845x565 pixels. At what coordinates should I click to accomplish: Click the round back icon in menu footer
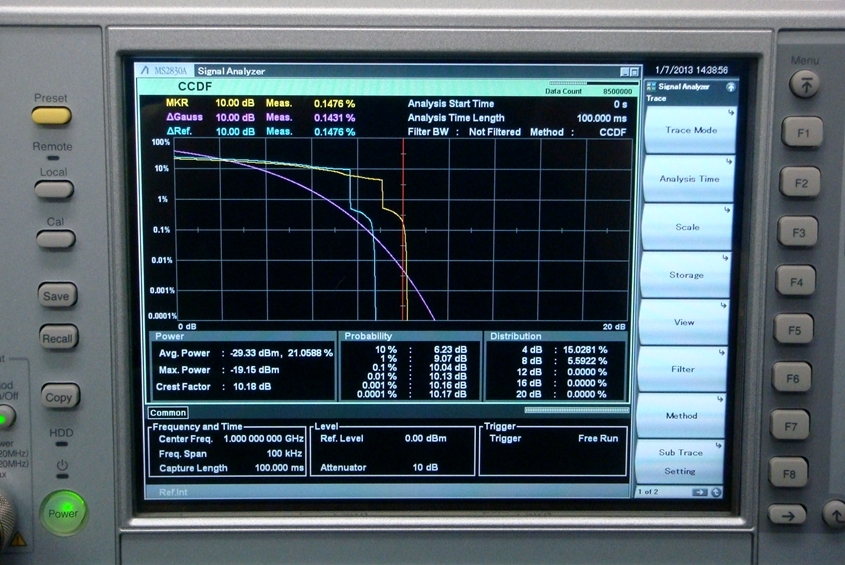click(717, 491)
